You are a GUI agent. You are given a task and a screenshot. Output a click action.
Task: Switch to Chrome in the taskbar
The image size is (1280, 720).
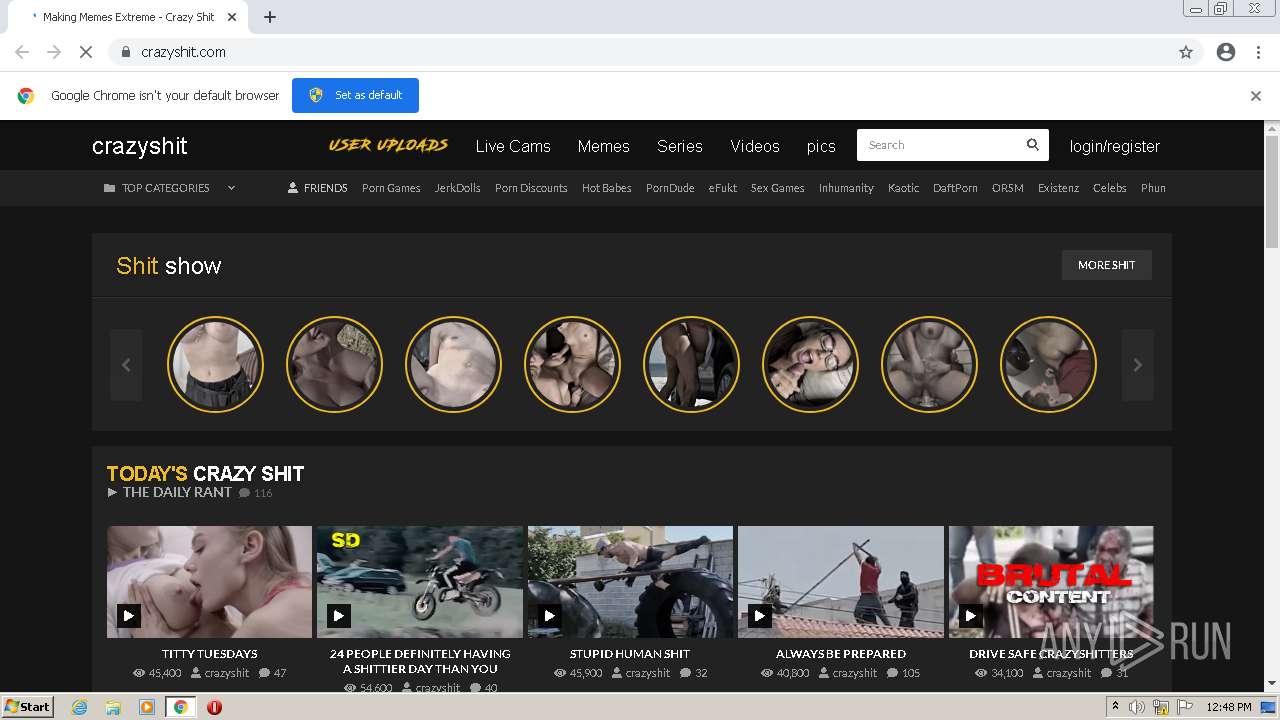coord(180,707)
